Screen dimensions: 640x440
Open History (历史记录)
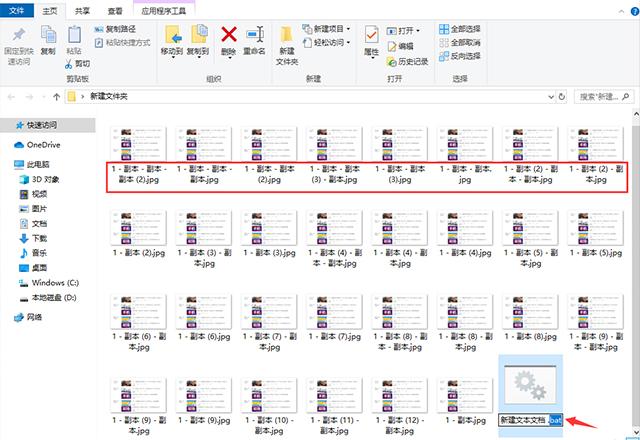(x=407, y=62)
